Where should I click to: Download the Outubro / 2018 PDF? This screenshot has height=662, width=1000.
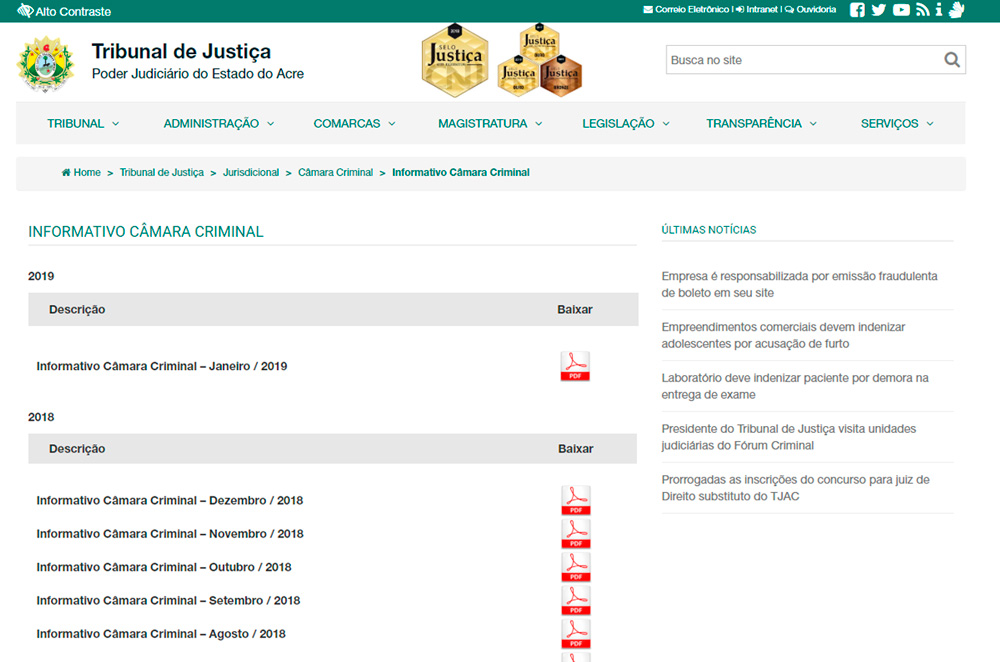(575, 567)
